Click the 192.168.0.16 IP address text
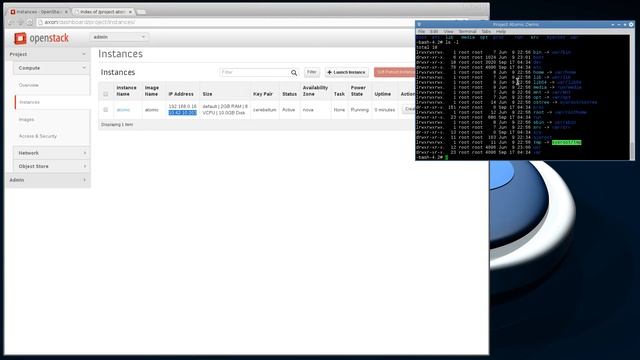This screenshot has width=640, height=360. pos(182,107)
